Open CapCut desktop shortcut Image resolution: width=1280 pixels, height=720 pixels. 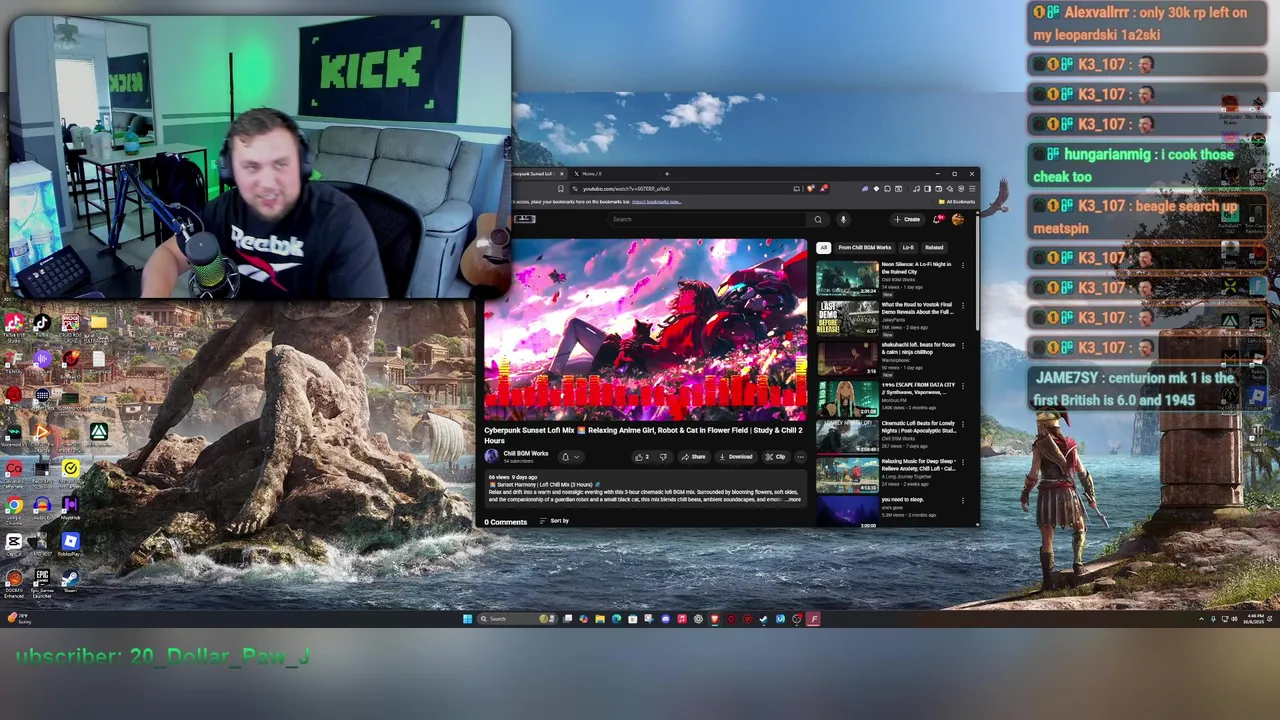coord(14,544)
